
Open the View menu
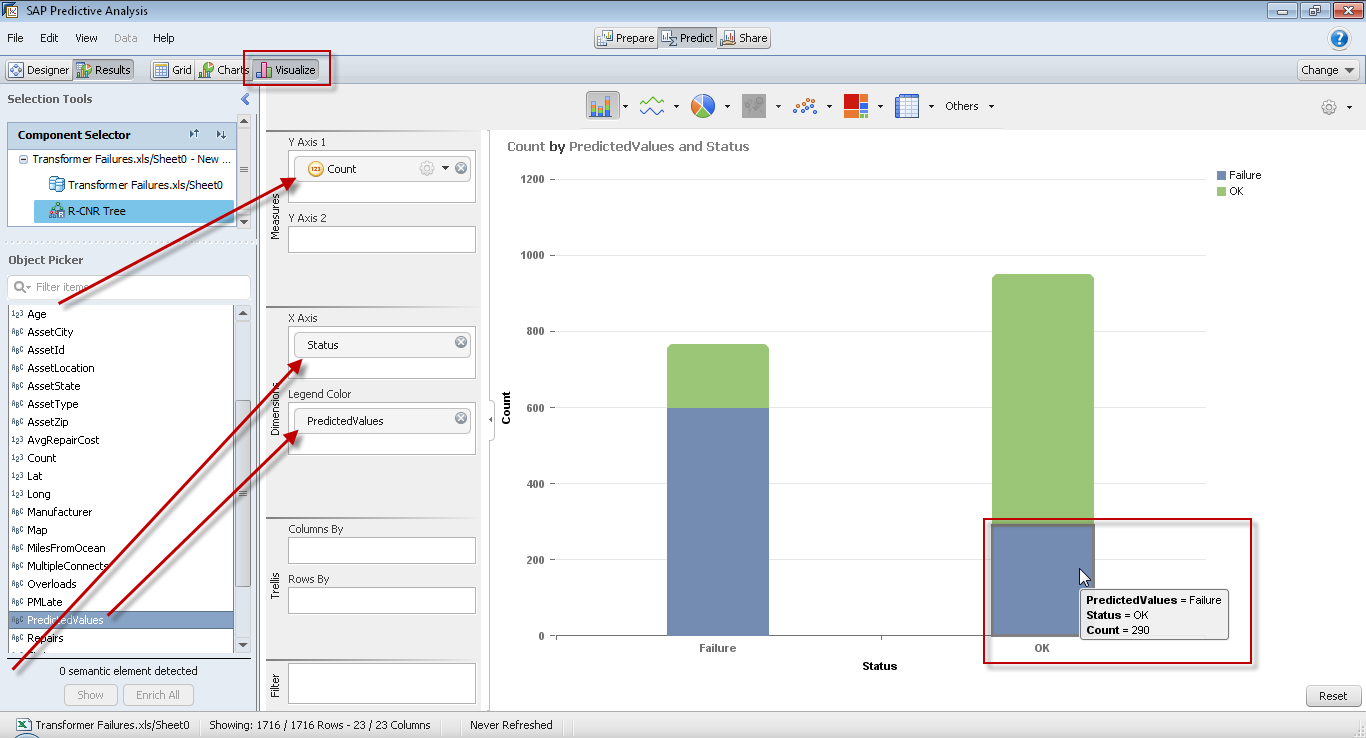tap(86, 38)
